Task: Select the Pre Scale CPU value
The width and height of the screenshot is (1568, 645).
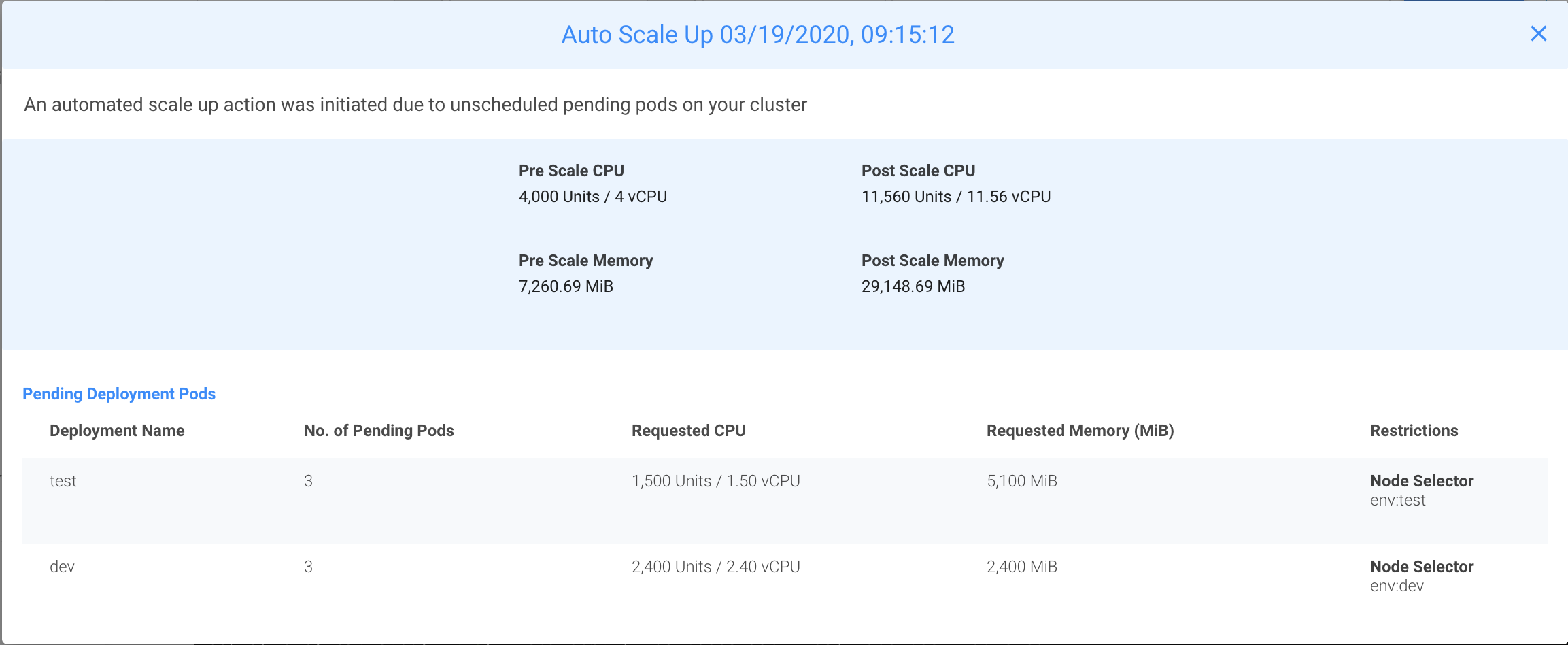Action: coord(592,197)
